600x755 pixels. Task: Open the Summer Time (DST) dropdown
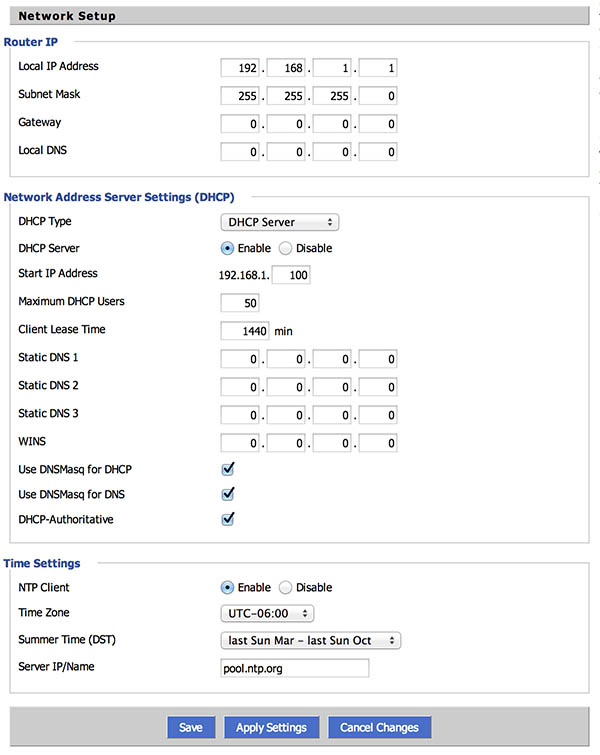(311, 641)
